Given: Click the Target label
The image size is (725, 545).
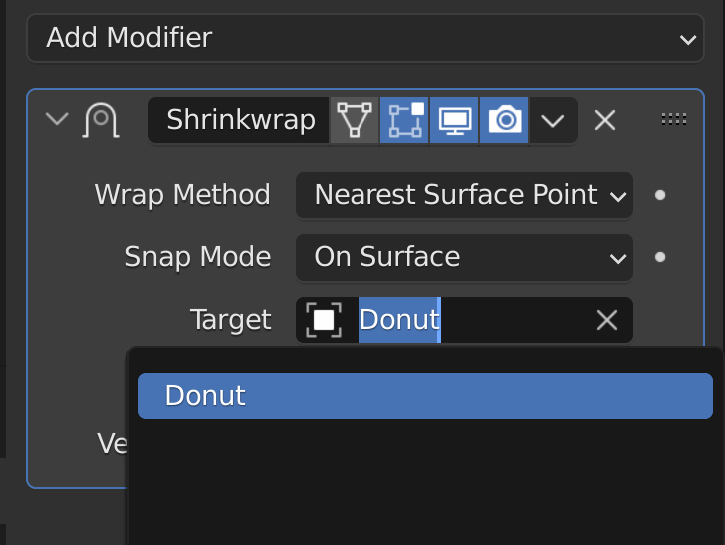Looking at the screenshot, I should (231, 320).
